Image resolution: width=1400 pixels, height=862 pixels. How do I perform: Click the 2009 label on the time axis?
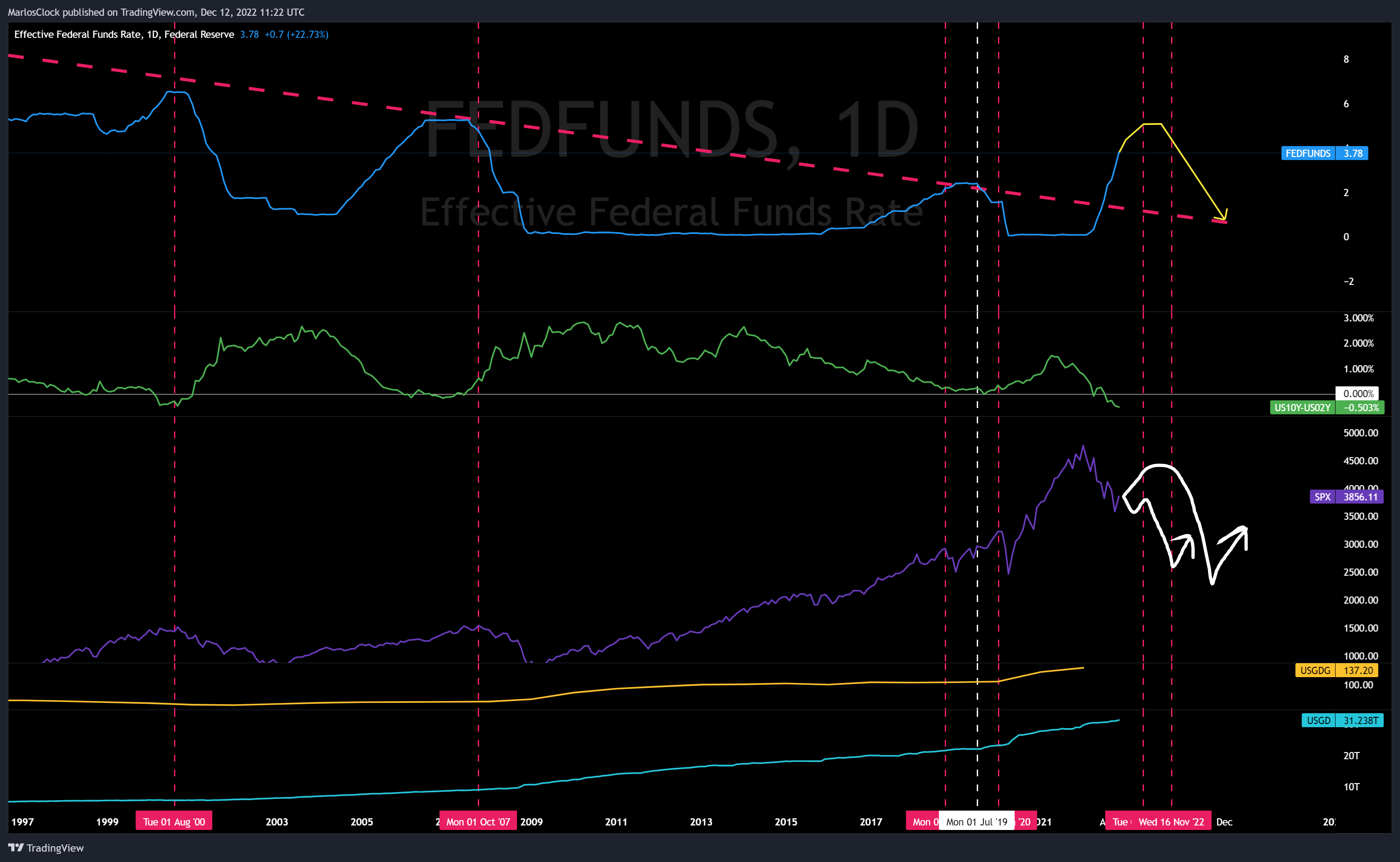point(531,822)
